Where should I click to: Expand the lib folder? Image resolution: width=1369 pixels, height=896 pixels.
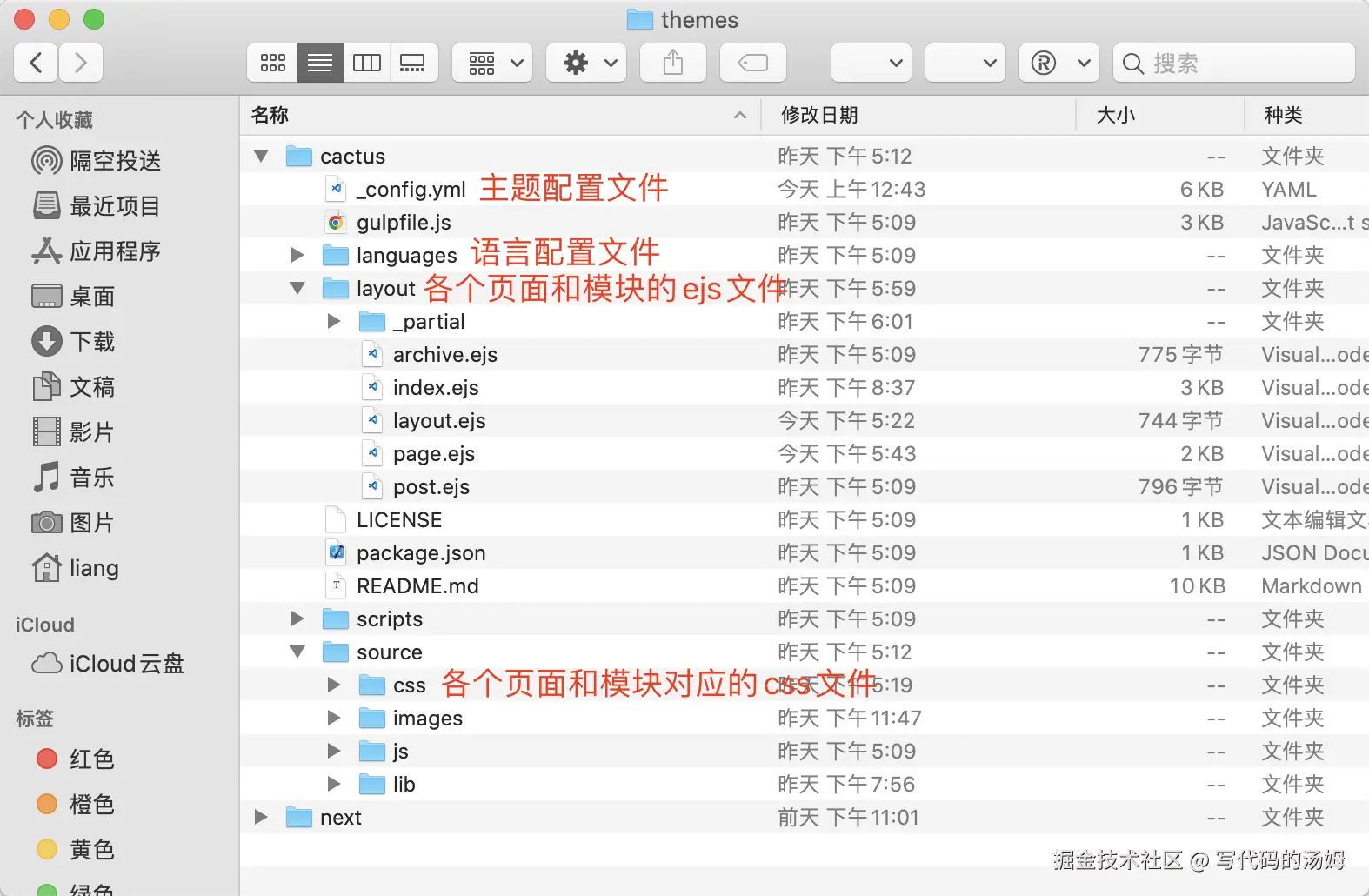coord(334,784)
